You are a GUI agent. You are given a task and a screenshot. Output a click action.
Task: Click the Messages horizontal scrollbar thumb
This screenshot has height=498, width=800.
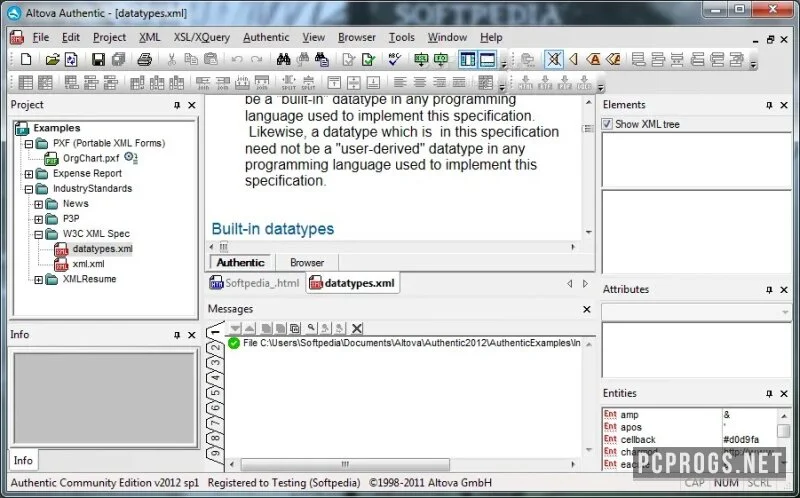point(345,464)
